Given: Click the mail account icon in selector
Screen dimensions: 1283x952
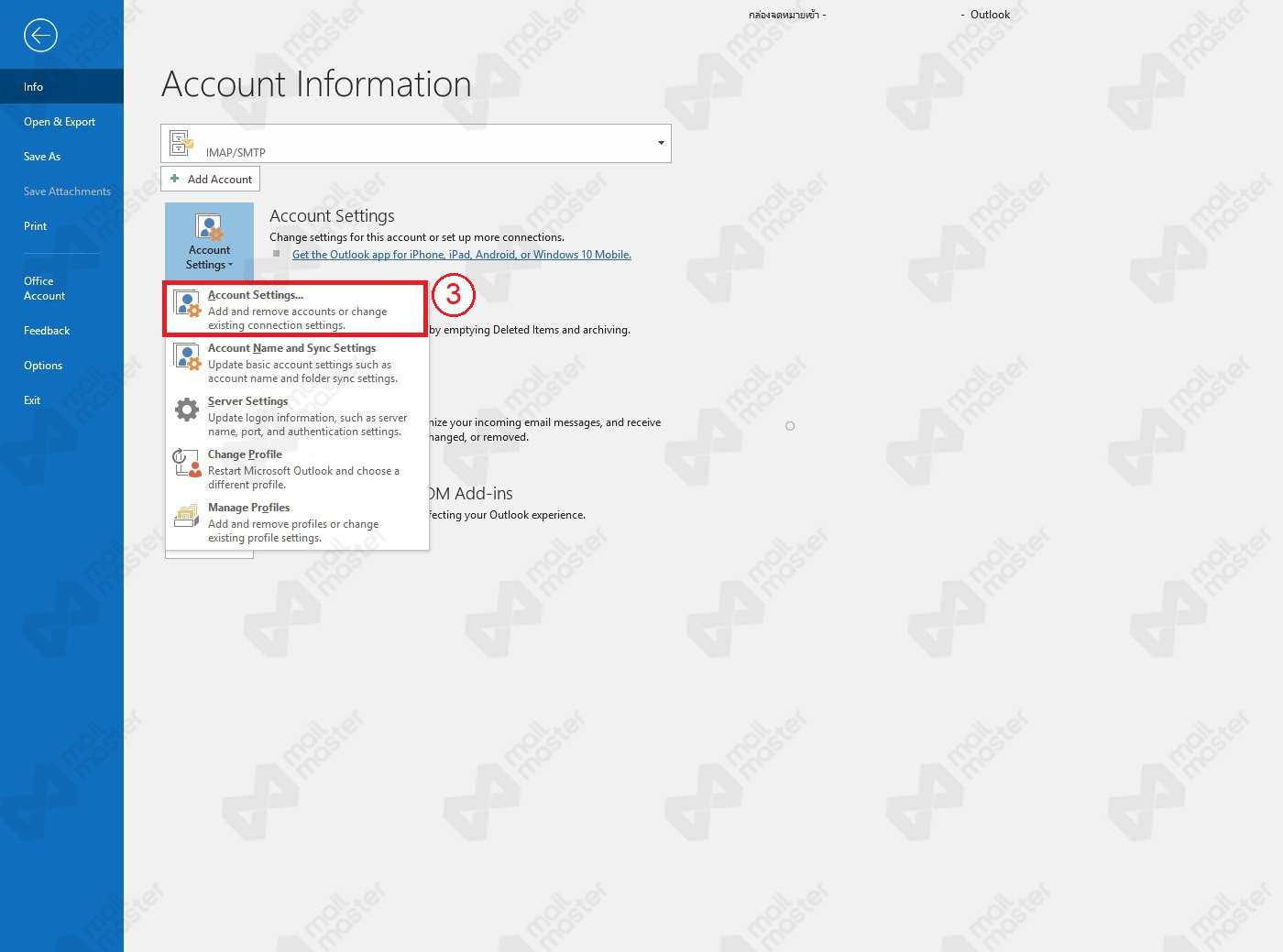Looking at the screenshot, I should click(x=181, y=143).
